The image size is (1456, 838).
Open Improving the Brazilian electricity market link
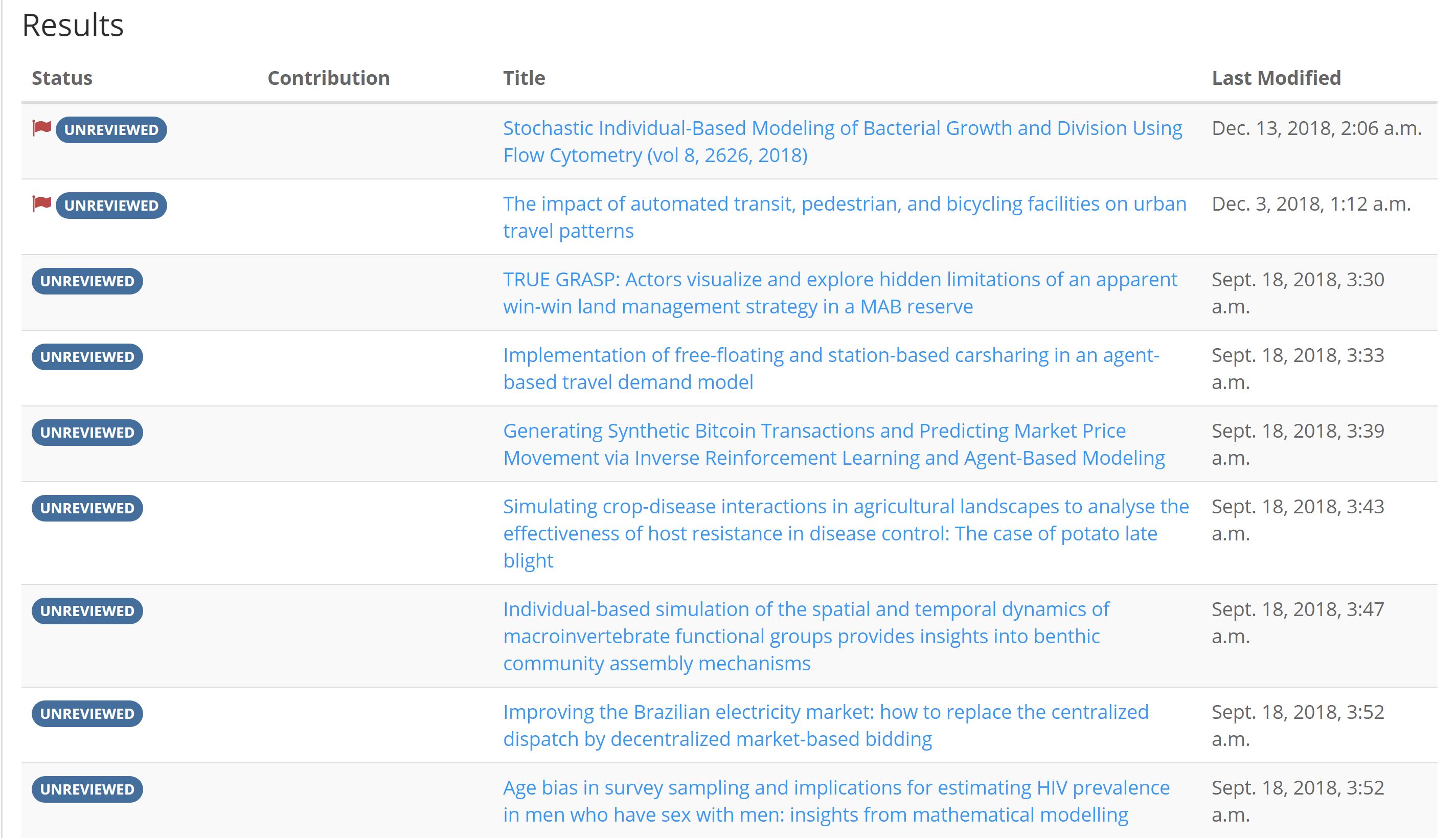(x=826, y=726)
